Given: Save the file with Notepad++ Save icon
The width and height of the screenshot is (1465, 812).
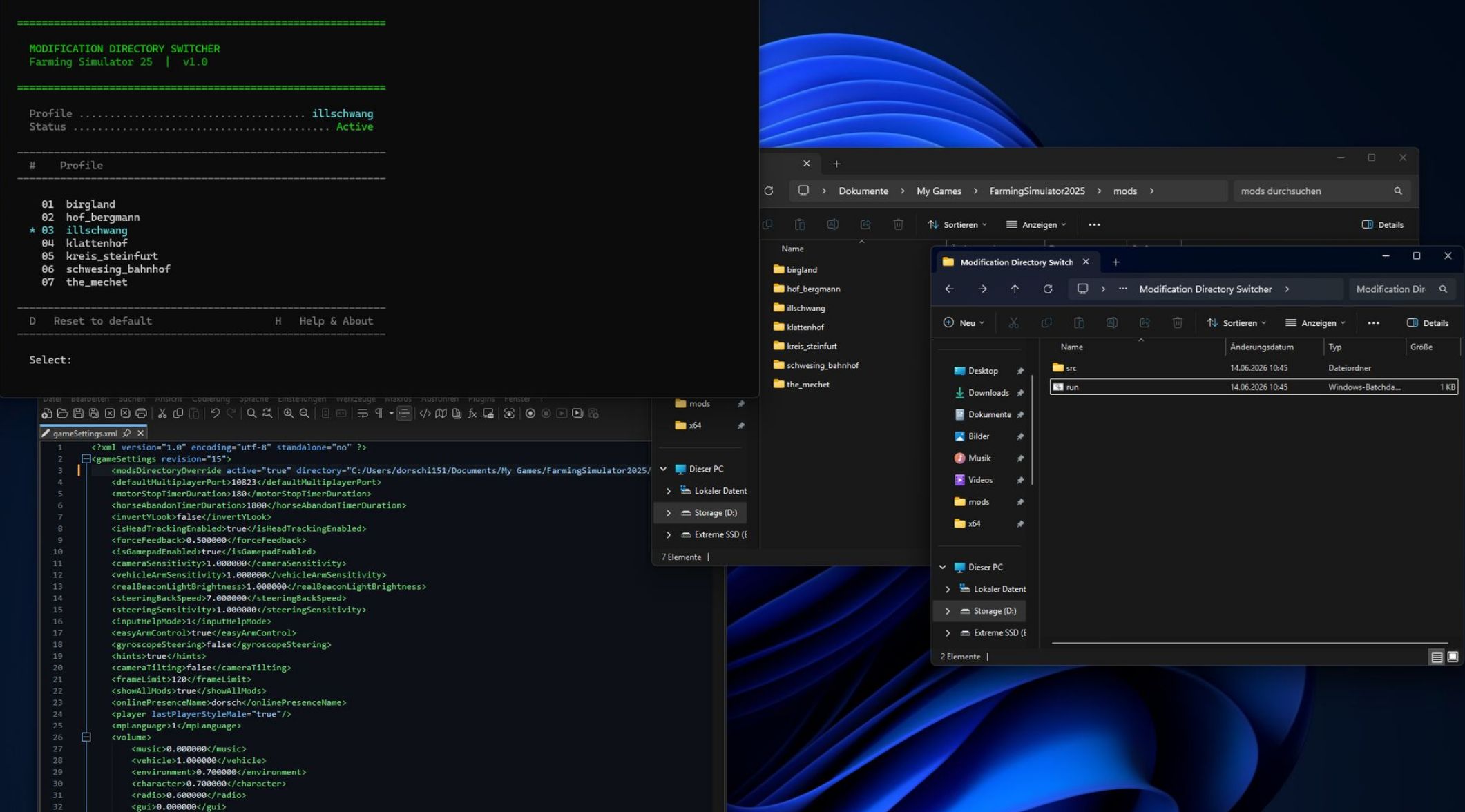Looking at the screenshot, I should [x=78, y=414].
